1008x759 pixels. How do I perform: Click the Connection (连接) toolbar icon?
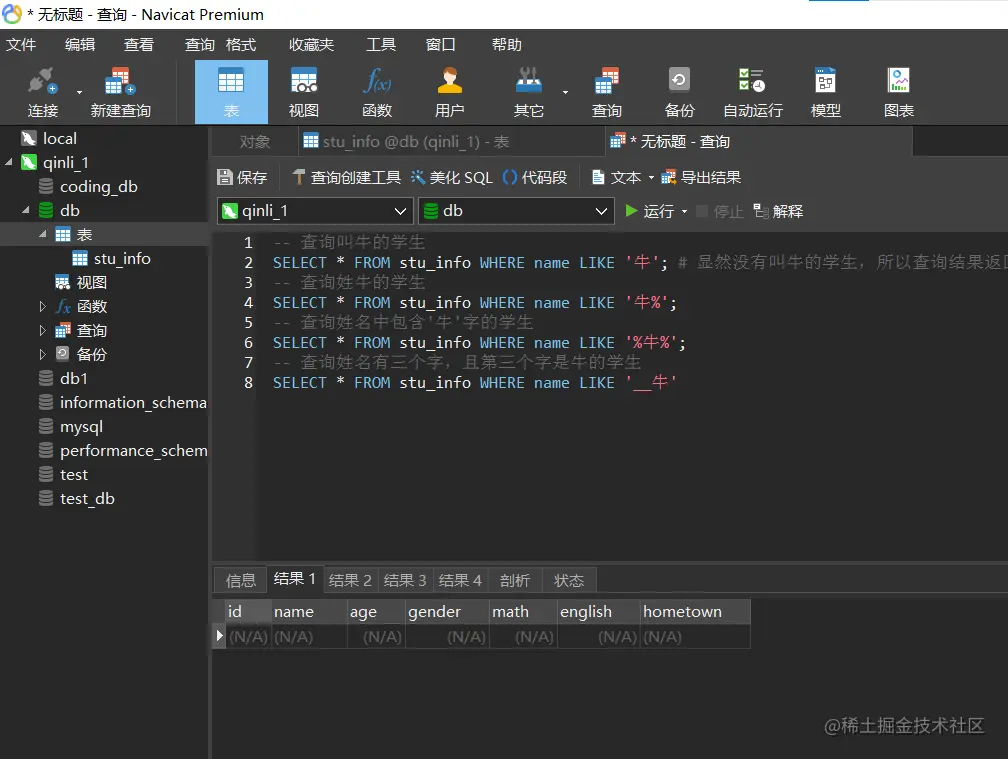click(42, 93)
